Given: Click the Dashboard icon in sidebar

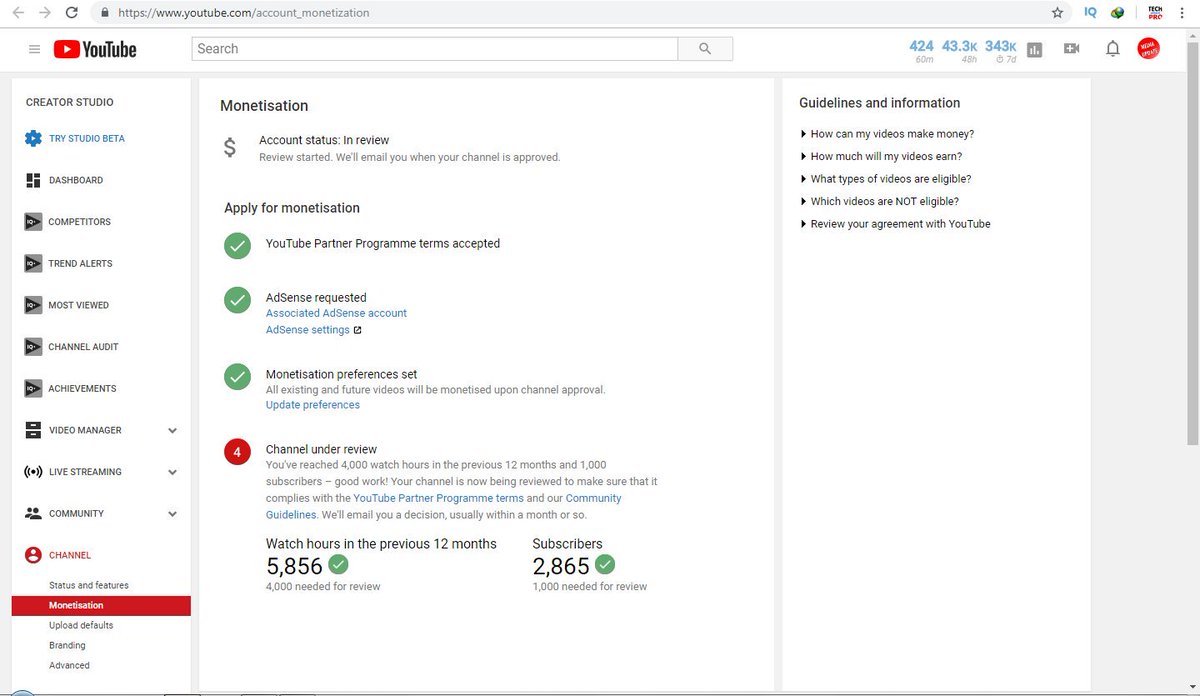Looking at the screenshot, I should click(x=33, y=180).
